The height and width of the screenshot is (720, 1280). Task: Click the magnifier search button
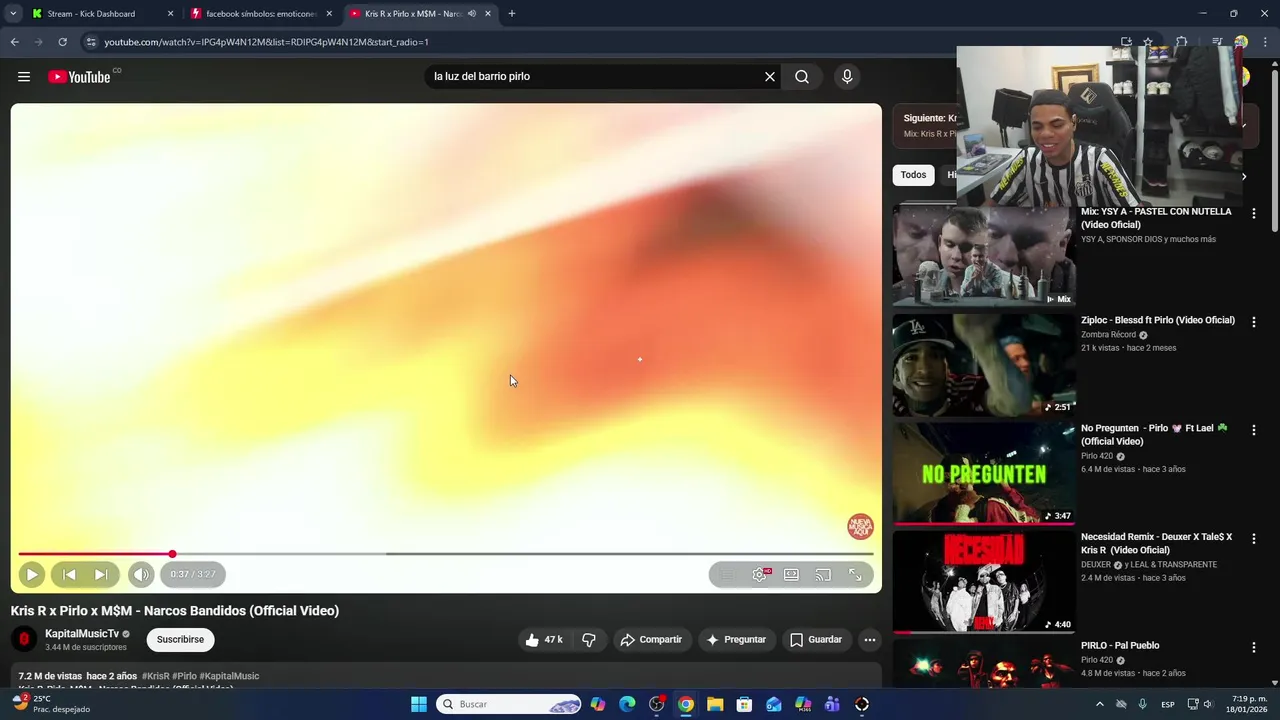(x=802, y=76)
